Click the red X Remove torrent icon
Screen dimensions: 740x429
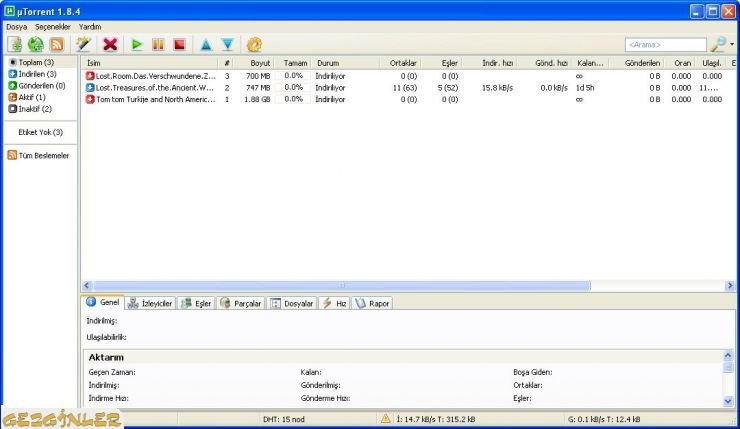110,45
